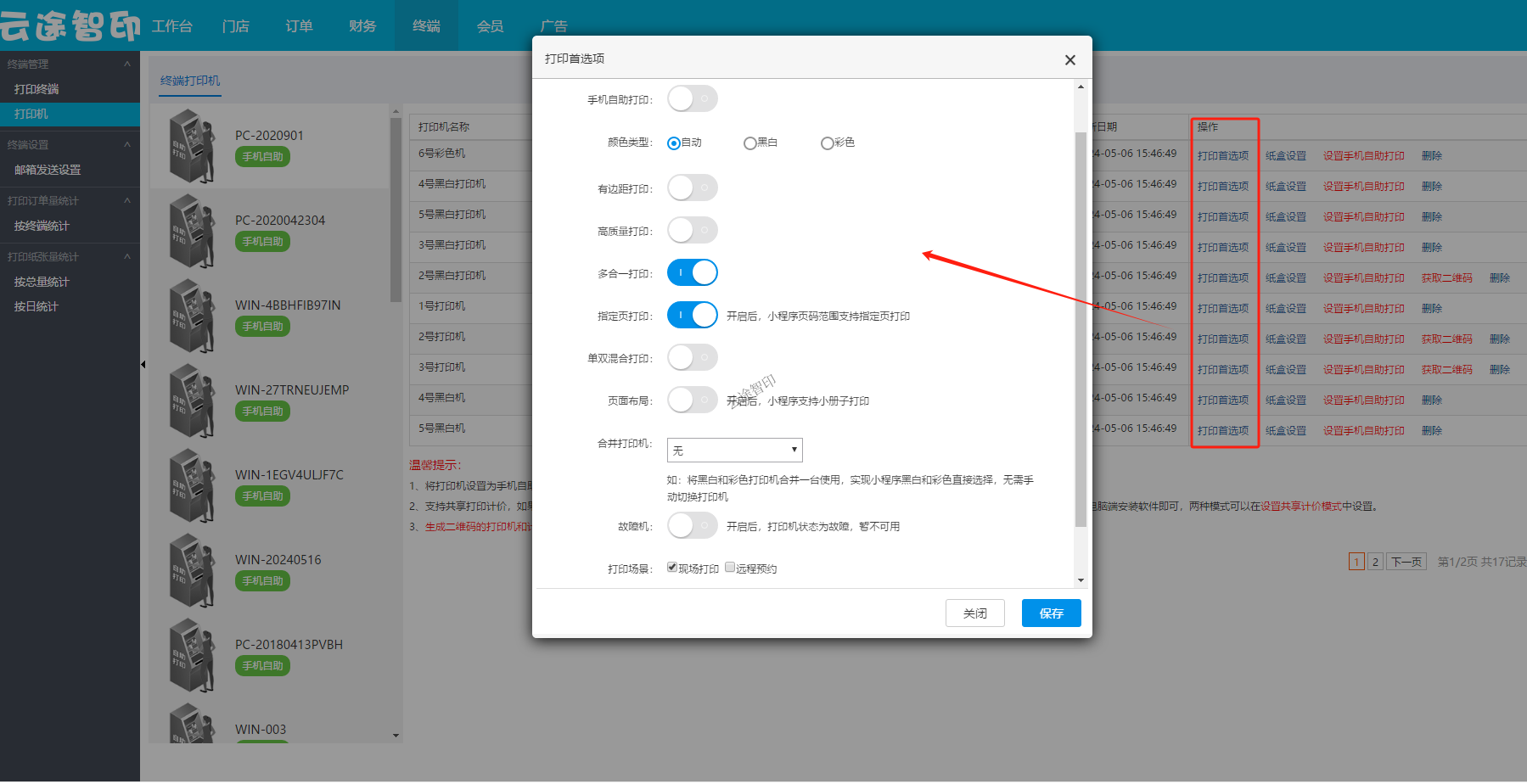Viewport: 1527px width, 784px height.
Task: Toggle the 单双混合打印 switch
Action: 693,357
